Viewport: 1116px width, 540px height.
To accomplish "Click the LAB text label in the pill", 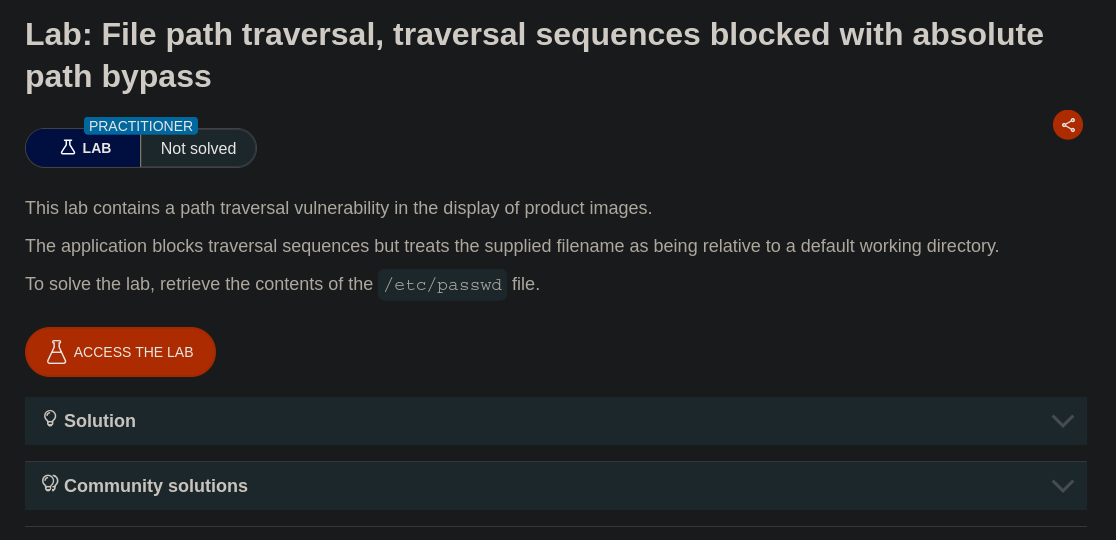I will [x=97, y=148].
